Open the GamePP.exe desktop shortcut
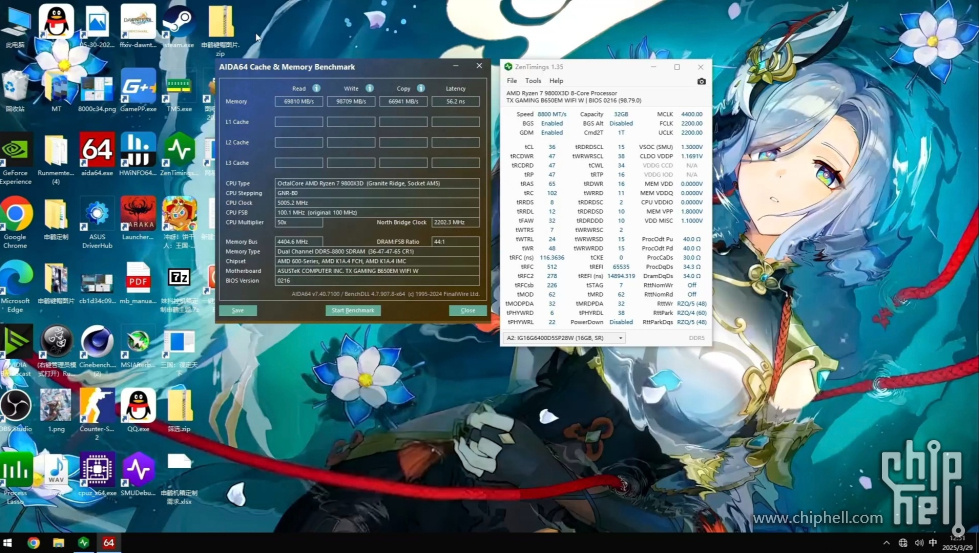The image size is (979, 553). point(138,90)
